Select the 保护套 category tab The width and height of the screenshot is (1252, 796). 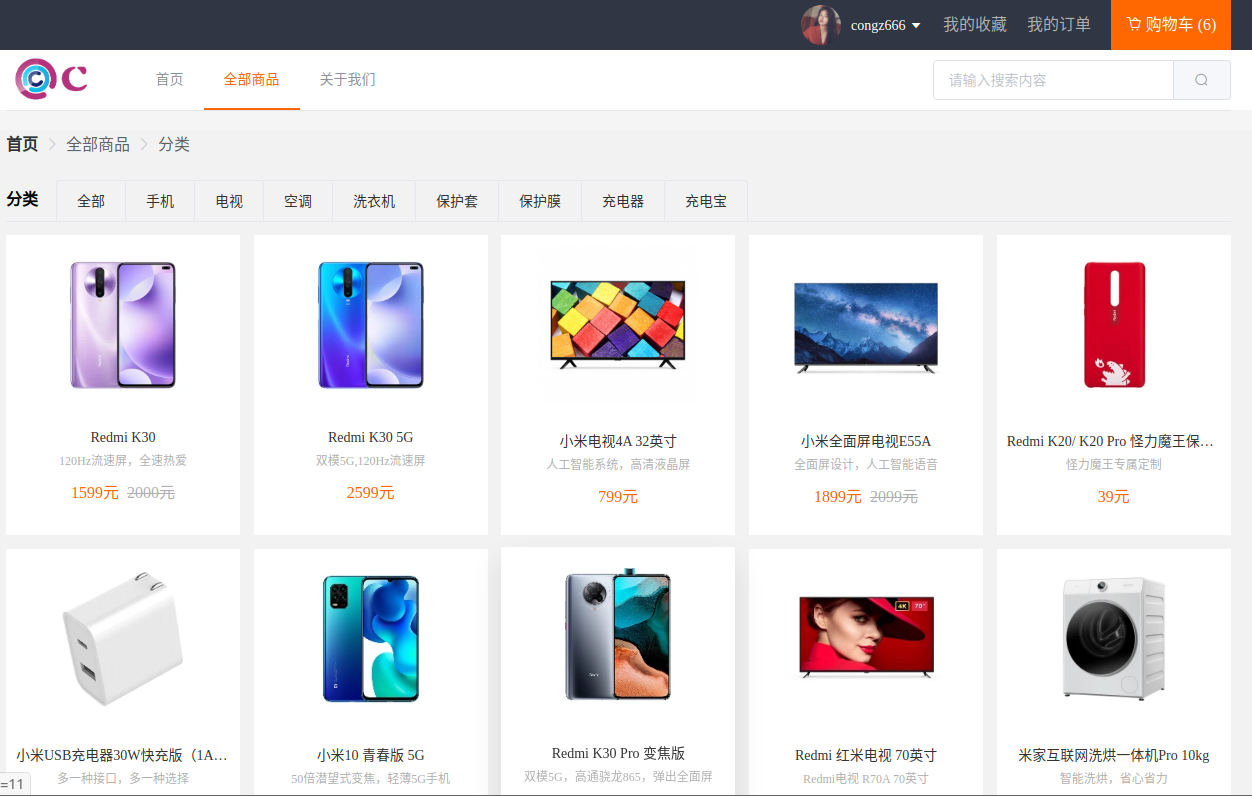coord(457,201)
